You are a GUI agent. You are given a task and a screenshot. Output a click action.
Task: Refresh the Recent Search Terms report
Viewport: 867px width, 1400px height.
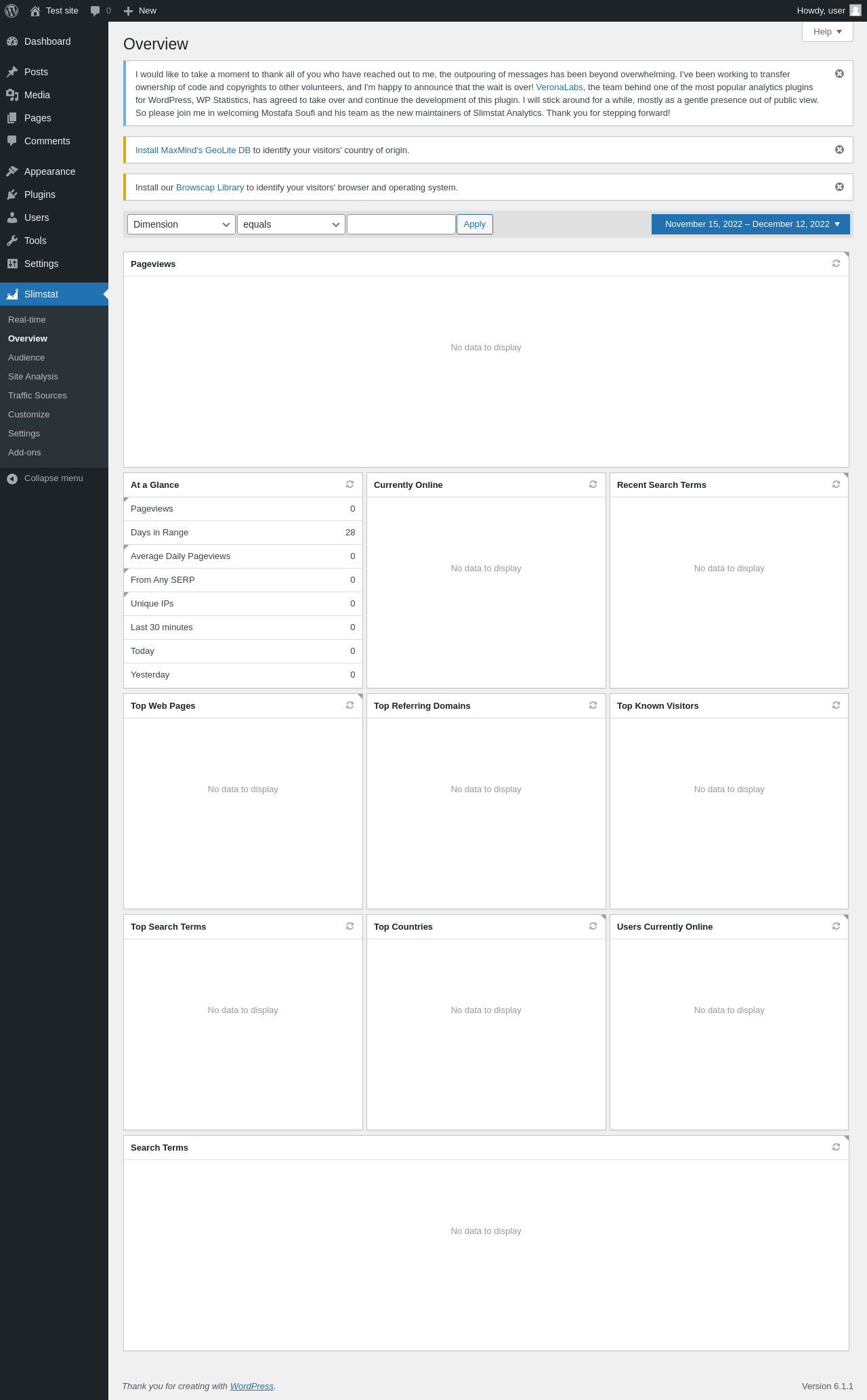[x=836, y=485]
